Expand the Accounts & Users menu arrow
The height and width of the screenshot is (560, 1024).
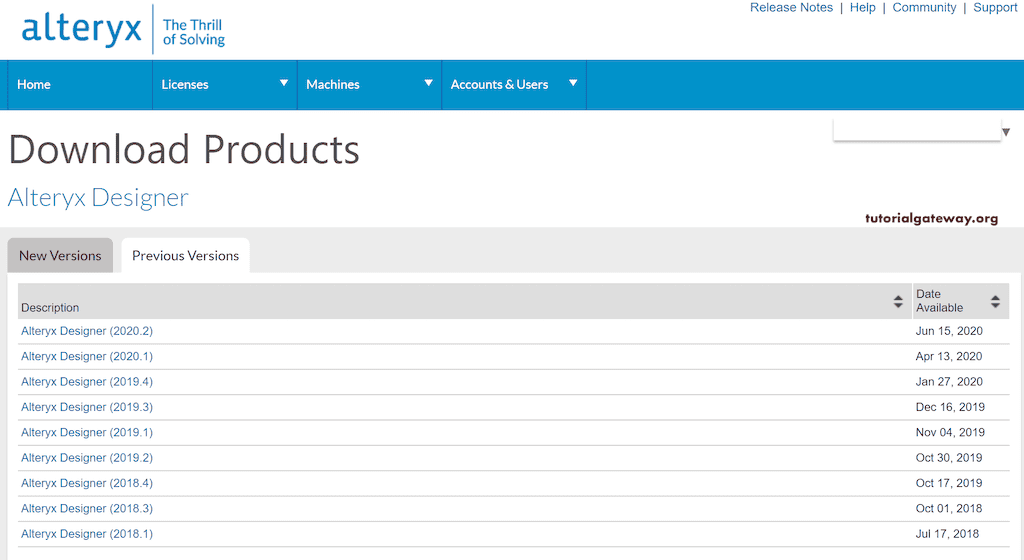[x=573, y=83]
